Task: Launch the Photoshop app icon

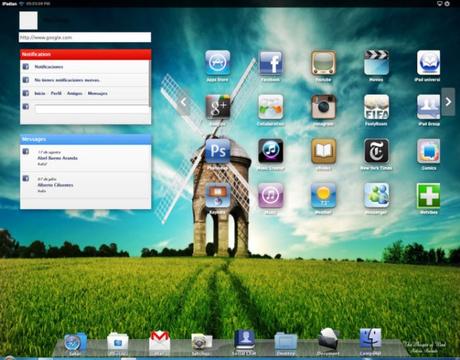Action: click(x=218, y=151)
